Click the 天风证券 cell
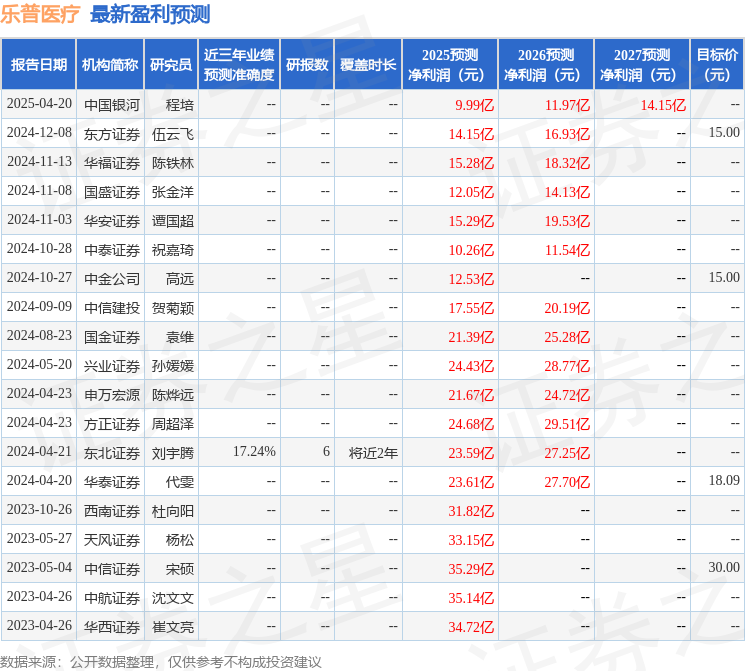Image resolution: width=745 pixels, height=671 pixels. [x=112, y=540]
